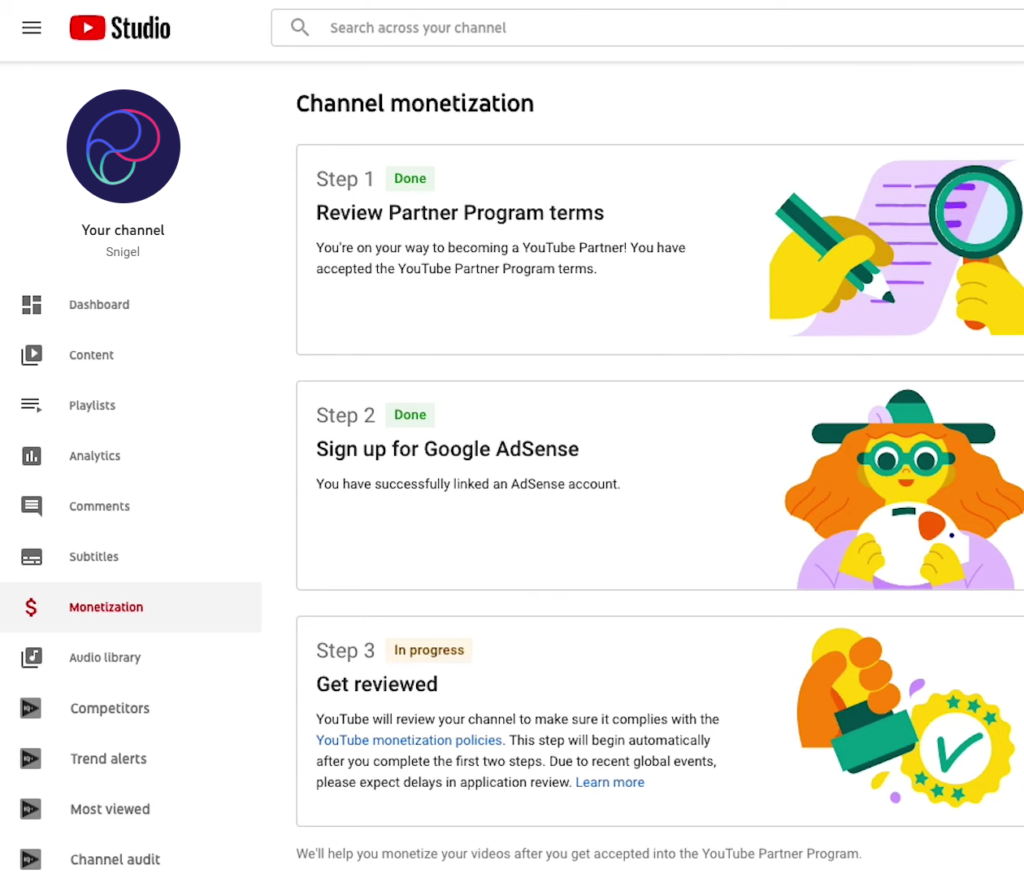Click the Analytics bar chart icon
Image resolution: width=1024 pixels, height=878 pixels.
[31, 455]
